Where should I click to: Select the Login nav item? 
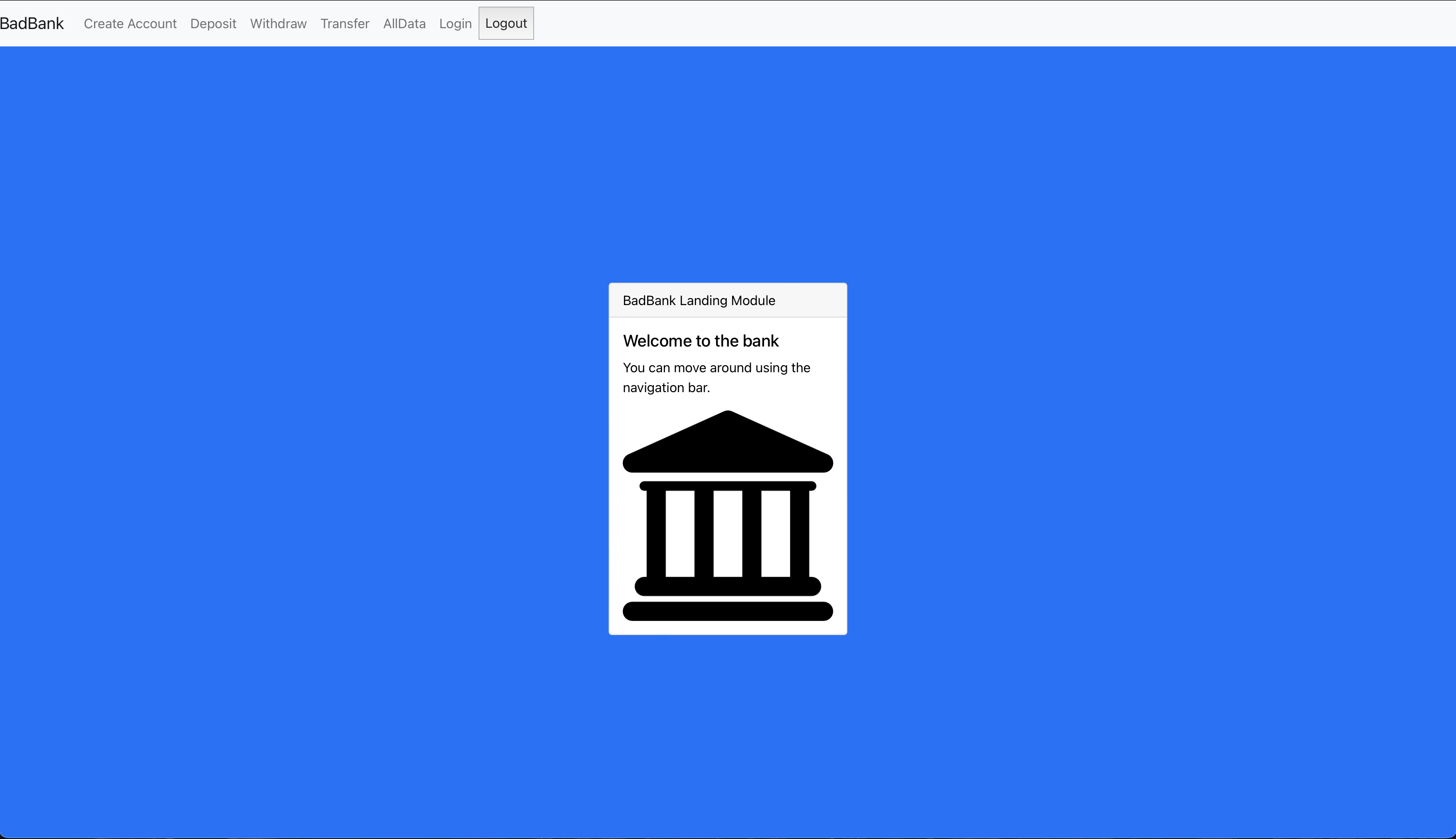pyautogui.click(x=455, y=24)
